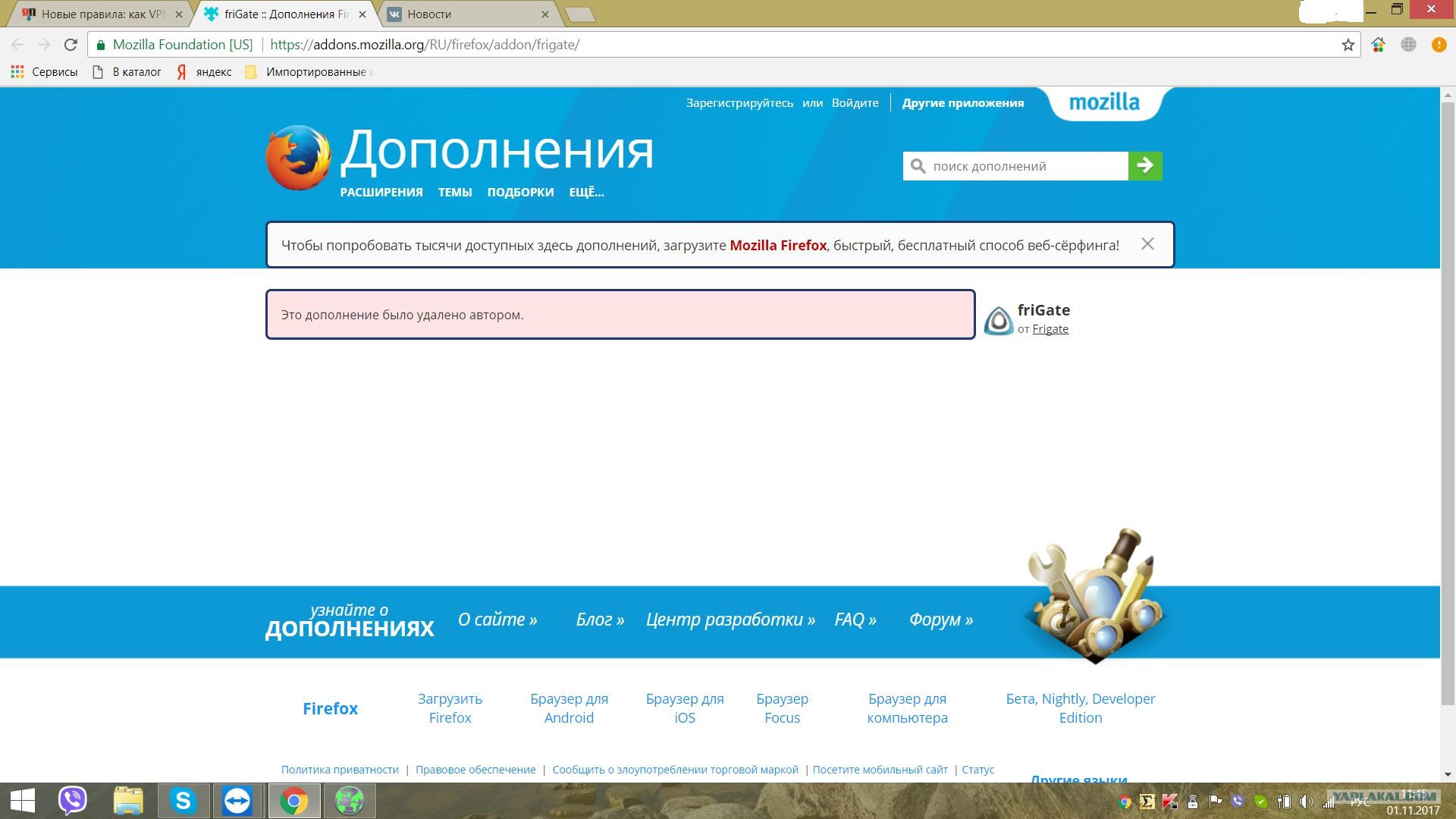The image size is (1456, 819).
Task: Click the Firefox logo in the header
Action: pyautogui.click(x=298, y=158)
